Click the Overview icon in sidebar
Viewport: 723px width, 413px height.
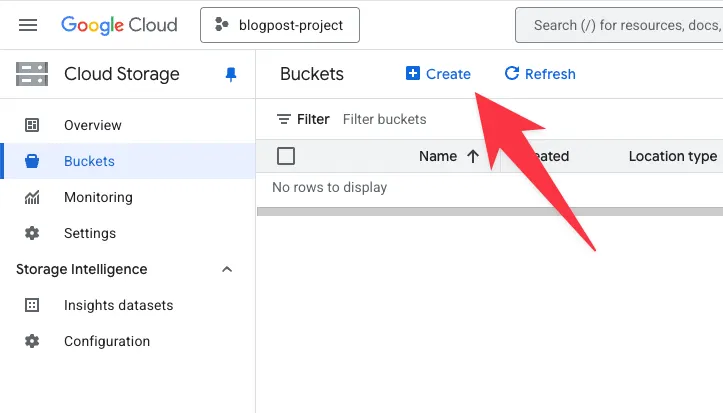pos(32,125)
